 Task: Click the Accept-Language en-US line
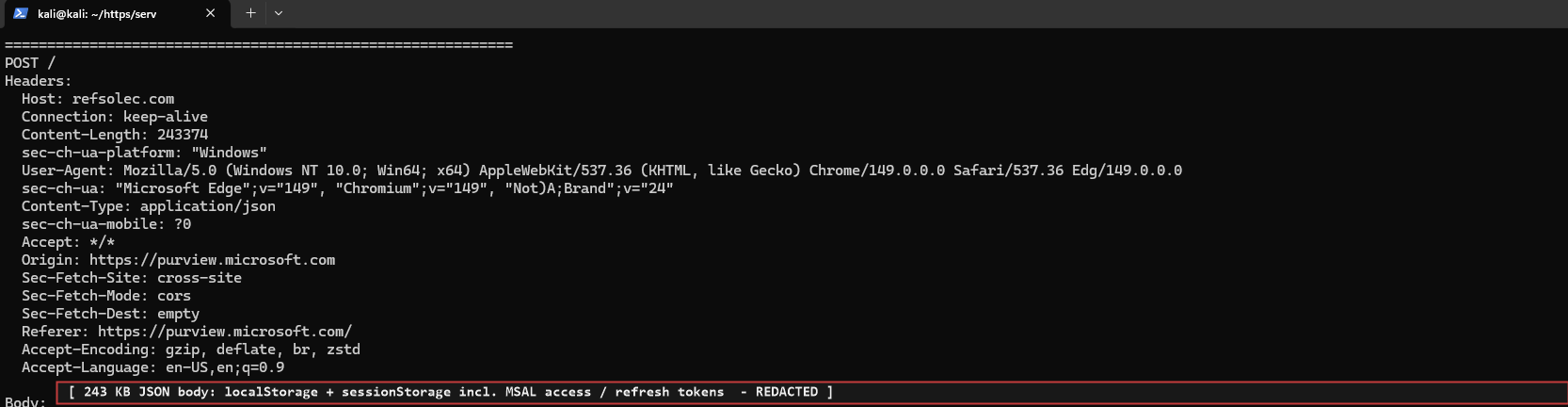[153, 367]
